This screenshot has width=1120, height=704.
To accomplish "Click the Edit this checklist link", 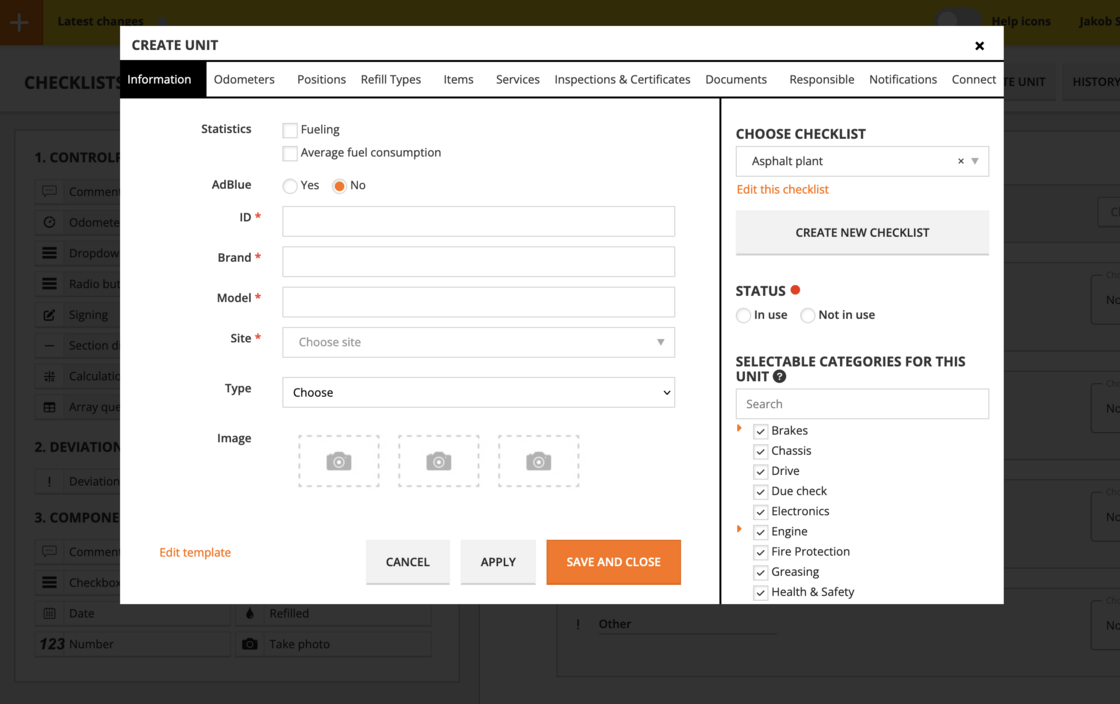I will click(783, 189).
